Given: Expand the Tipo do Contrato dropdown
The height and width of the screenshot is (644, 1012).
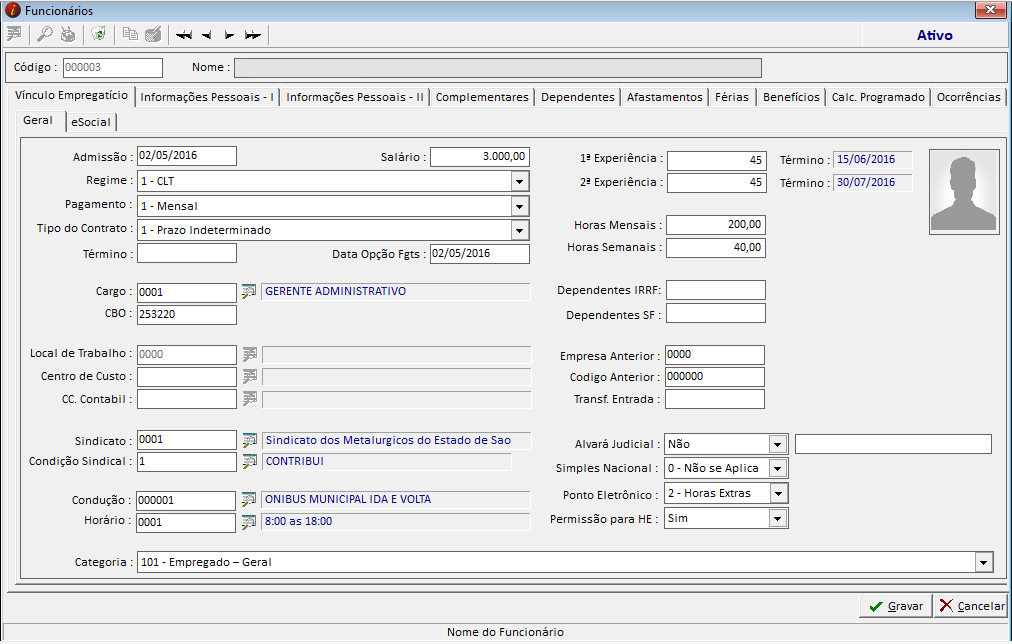Looking at the screenshot, I should pyautogui.click(x=520, y=230).
